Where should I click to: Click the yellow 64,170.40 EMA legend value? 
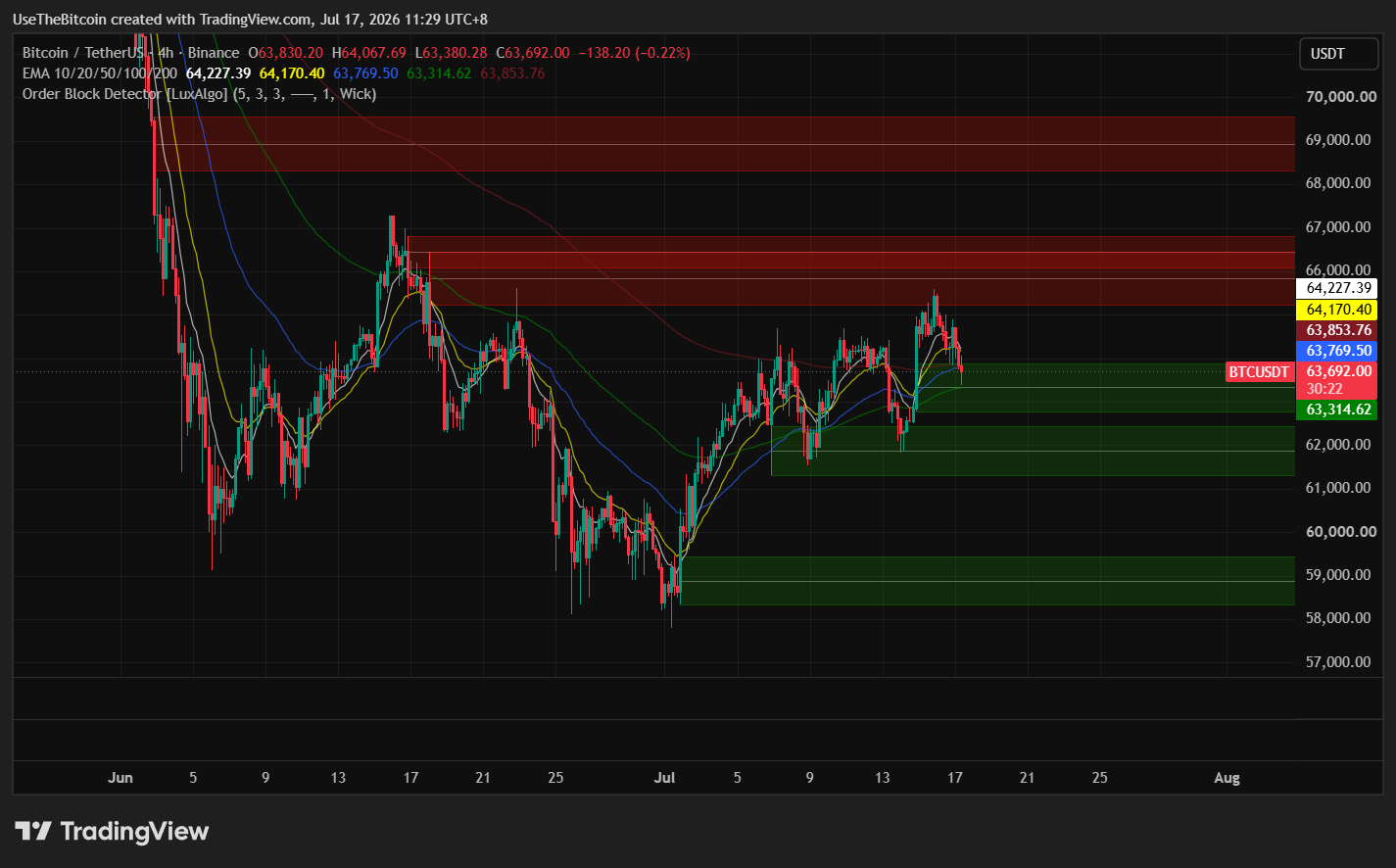click(x=292, y=73)
